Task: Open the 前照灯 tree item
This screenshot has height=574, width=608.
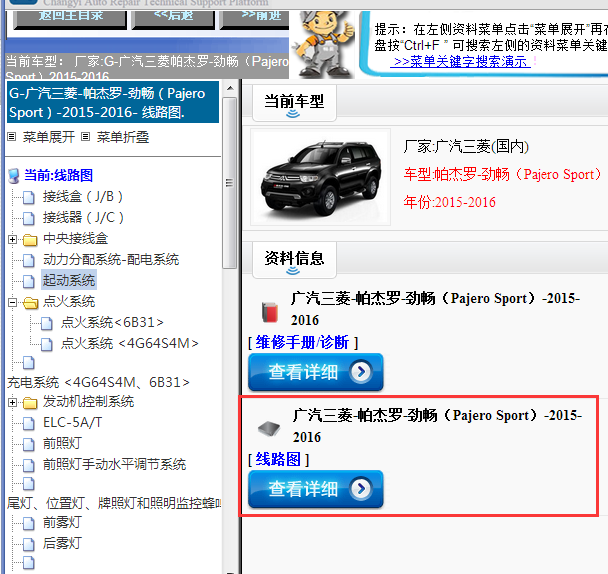Action: 62,443
